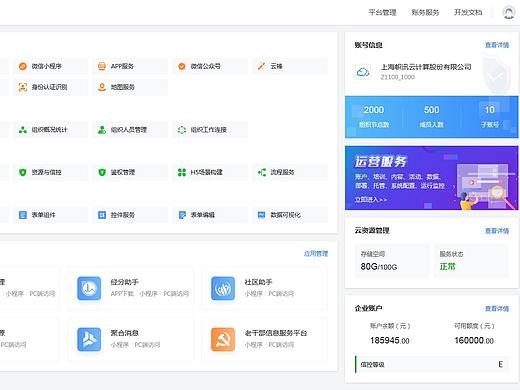The height and width of the screenshot is (390, 520).
Task: Click the 企业账户 panel heading
Action: coord(368,308)
